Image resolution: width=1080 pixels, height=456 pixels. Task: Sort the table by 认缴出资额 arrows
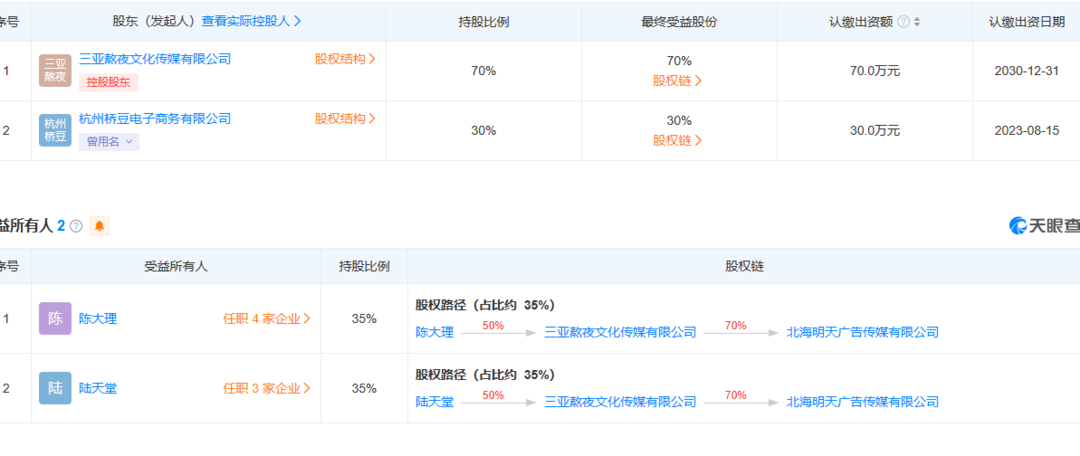pos(917,21)
